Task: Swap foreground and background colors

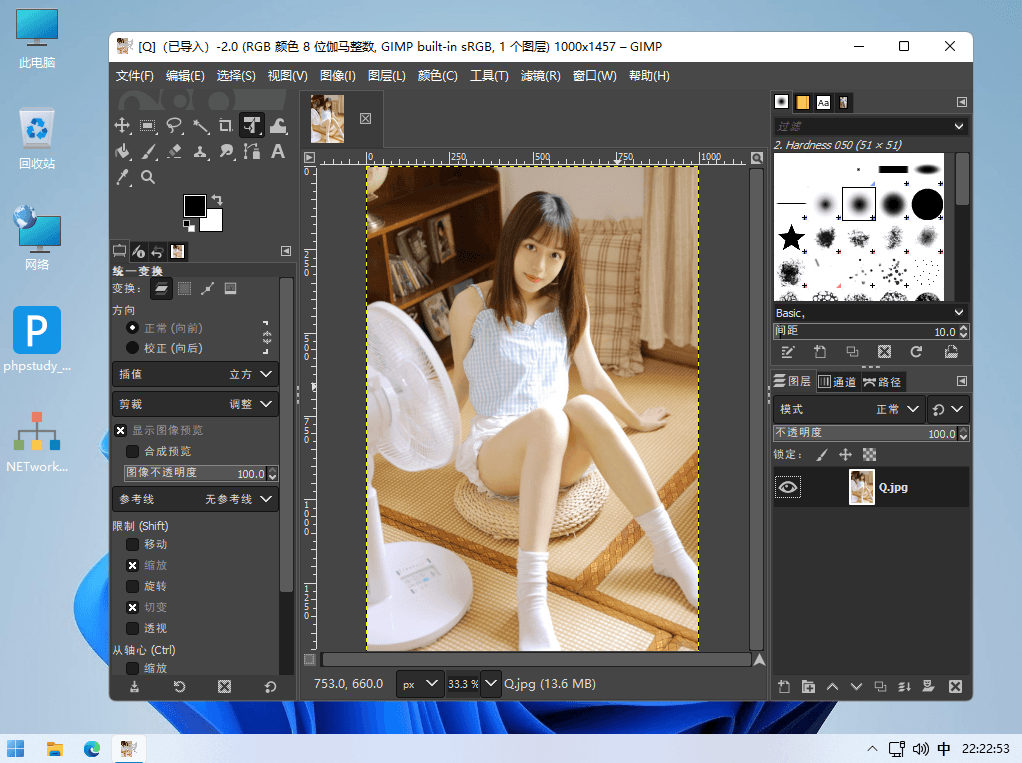Action: pos(217,199)
